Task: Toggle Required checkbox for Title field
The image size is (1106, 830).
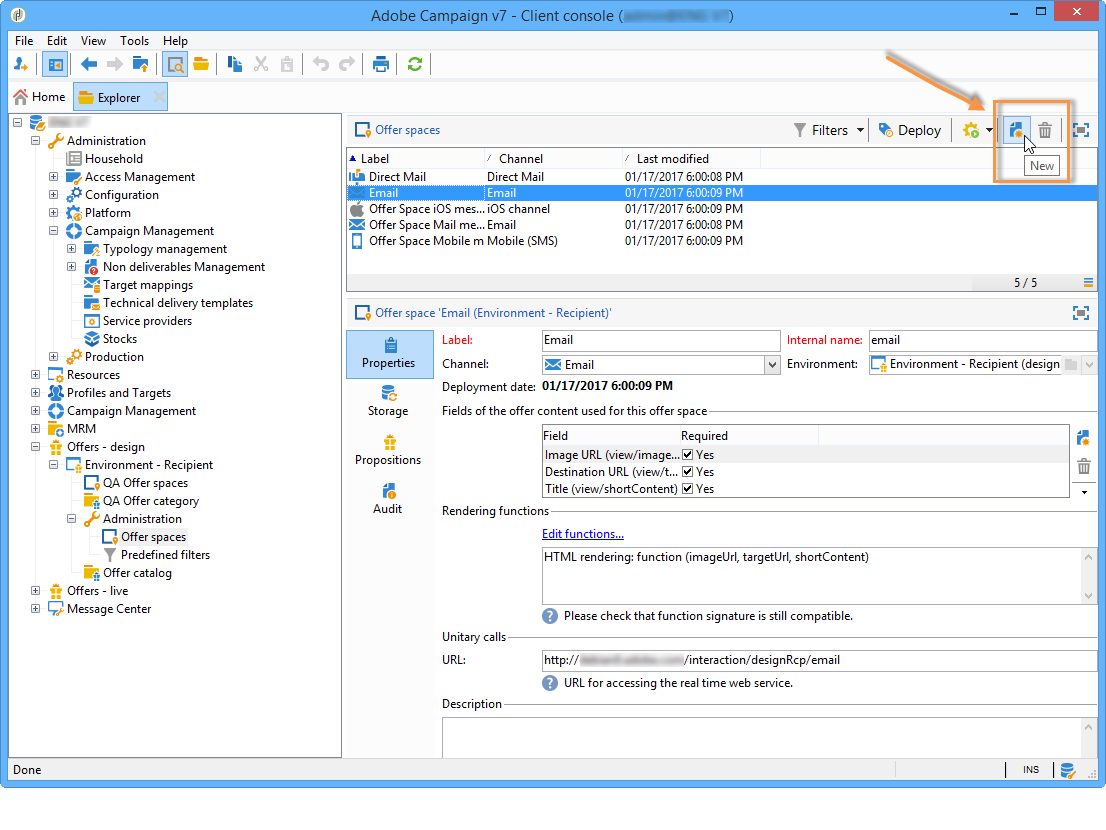Action: pos(688,489)
